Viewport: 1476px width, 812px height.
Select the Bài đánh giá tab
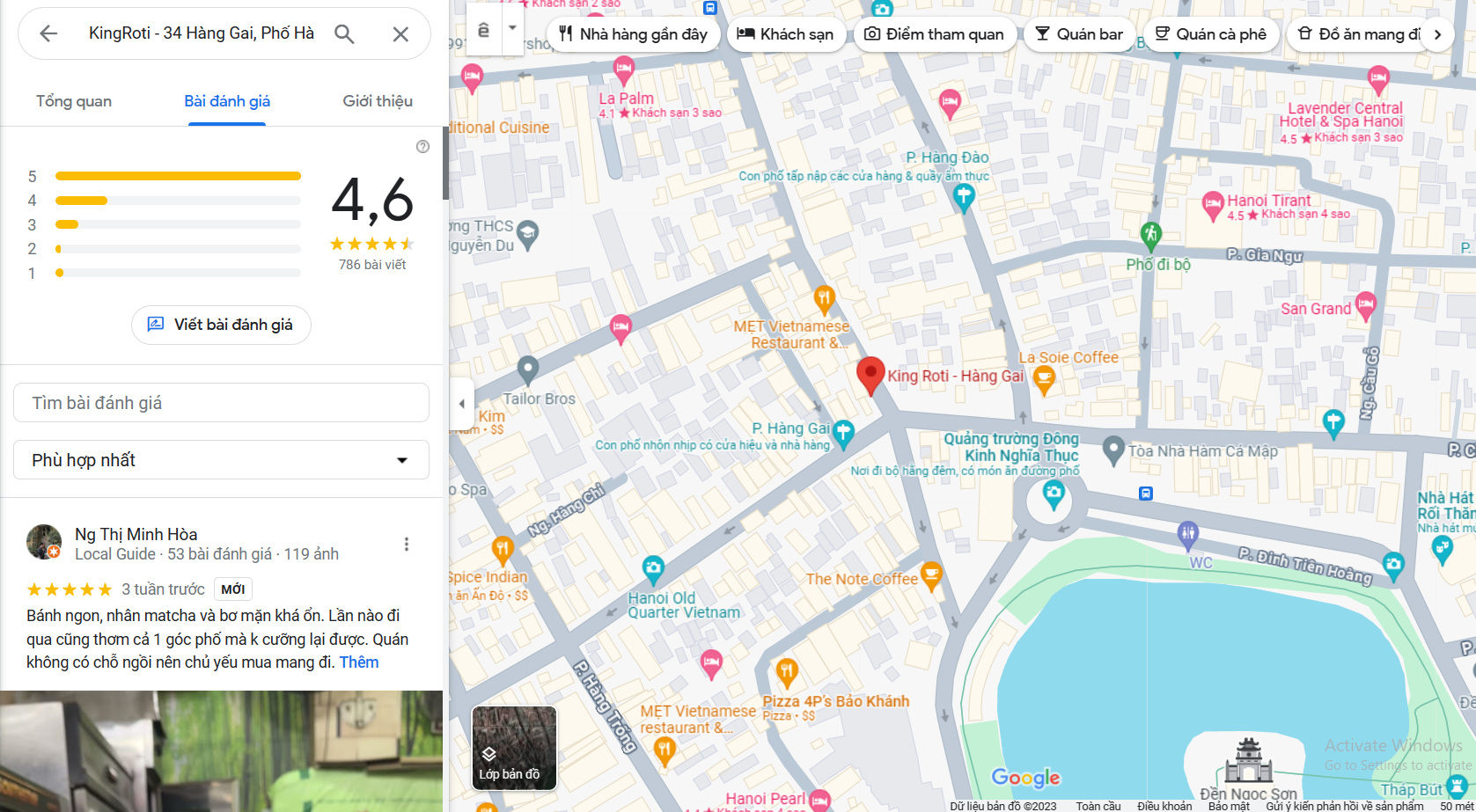[x=227, y=101]
